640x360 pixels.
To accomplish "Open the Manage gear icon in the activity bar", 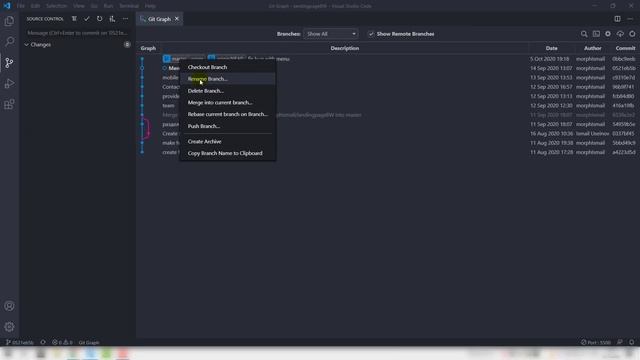I will [x=9, y=327].
